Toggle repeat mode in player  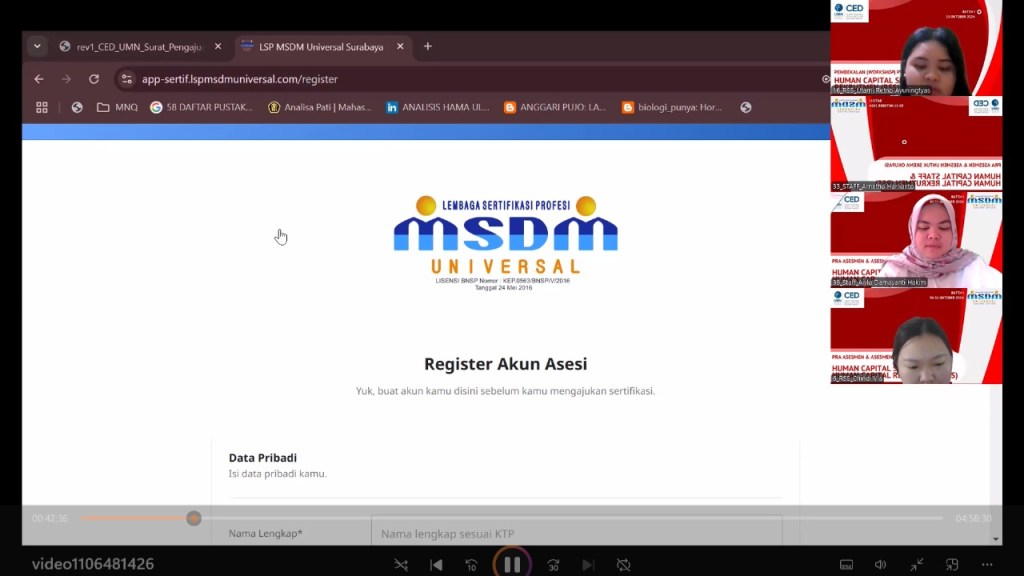(x=623, y=565)
